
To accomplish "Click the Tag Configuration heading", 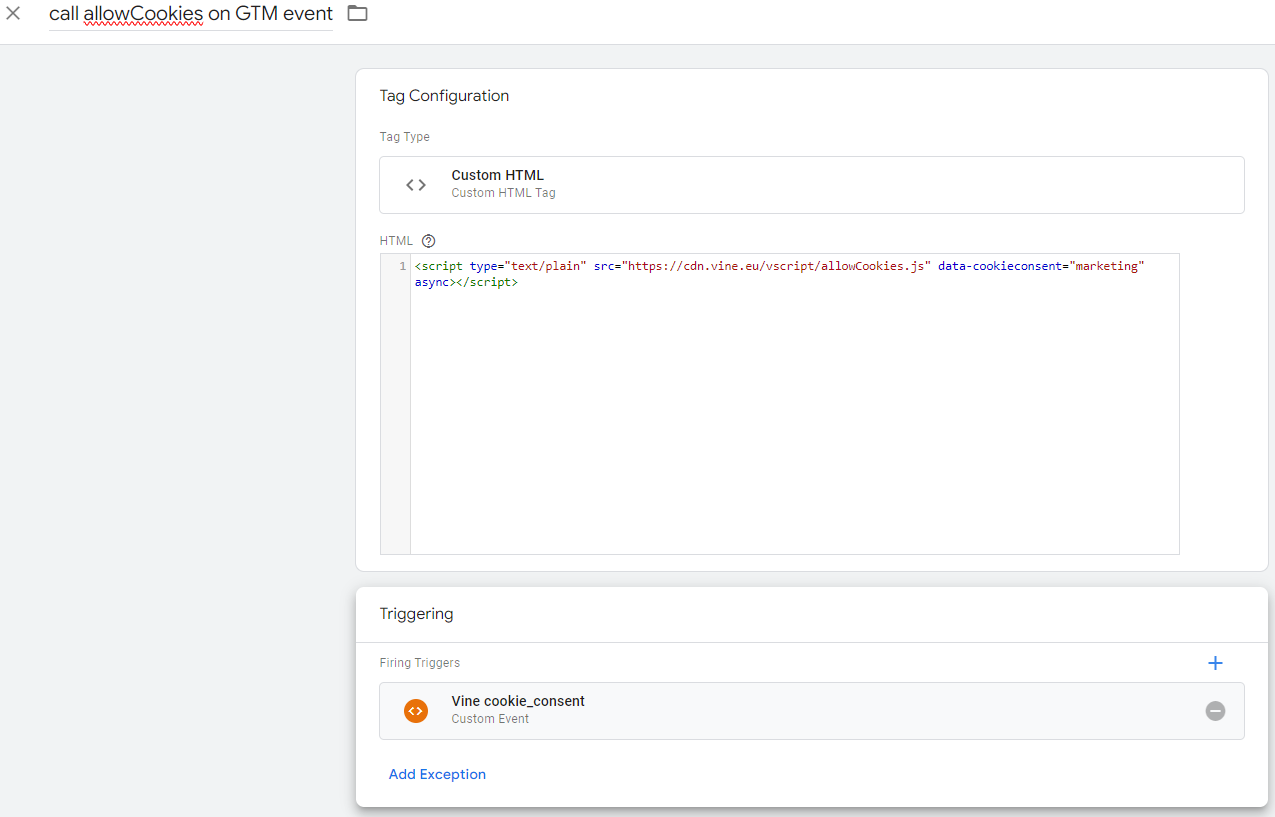I will click(x=444, y=96).
